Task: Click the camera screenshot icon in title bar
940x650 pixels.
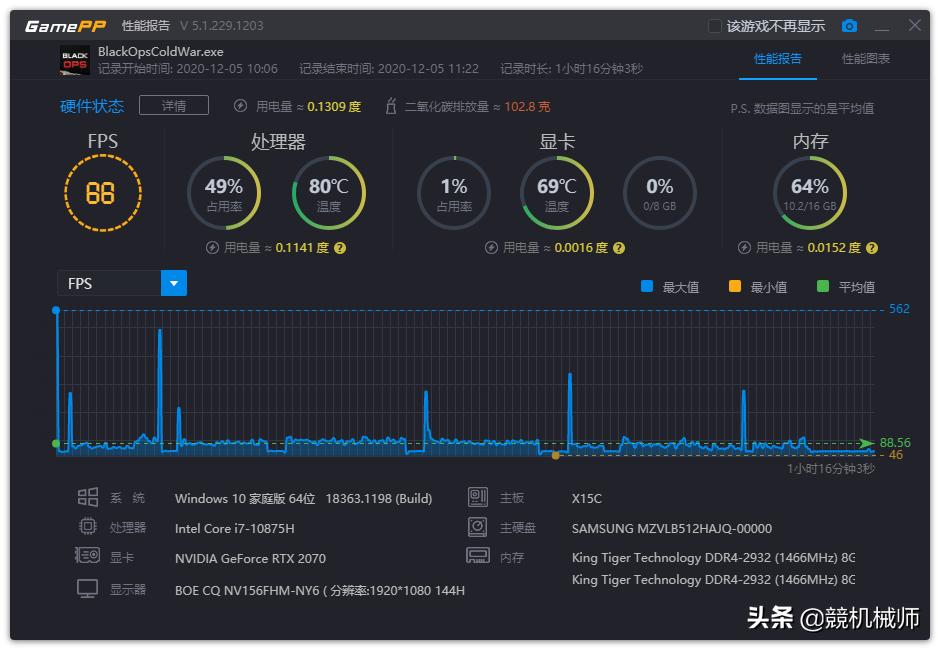Action: point(849,26)
